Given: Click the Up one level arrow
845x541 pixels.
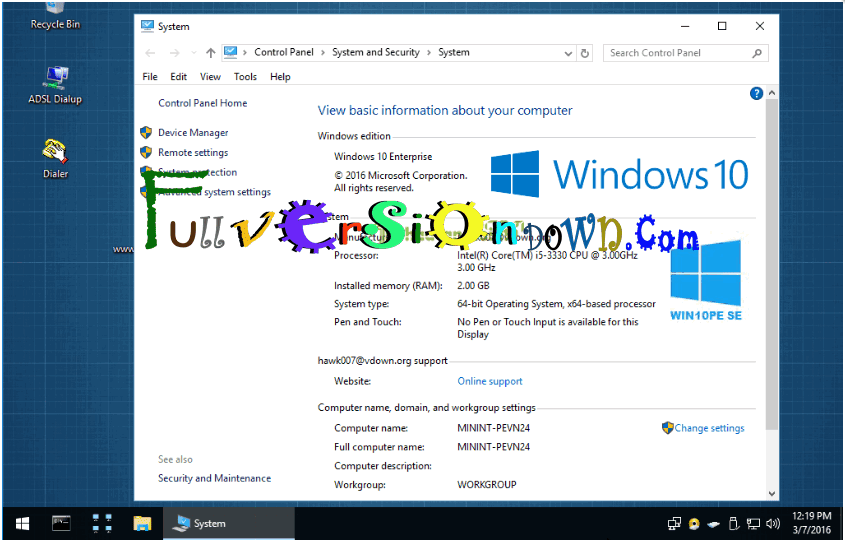Looking at the screenshot, I should tap(211, 53).
